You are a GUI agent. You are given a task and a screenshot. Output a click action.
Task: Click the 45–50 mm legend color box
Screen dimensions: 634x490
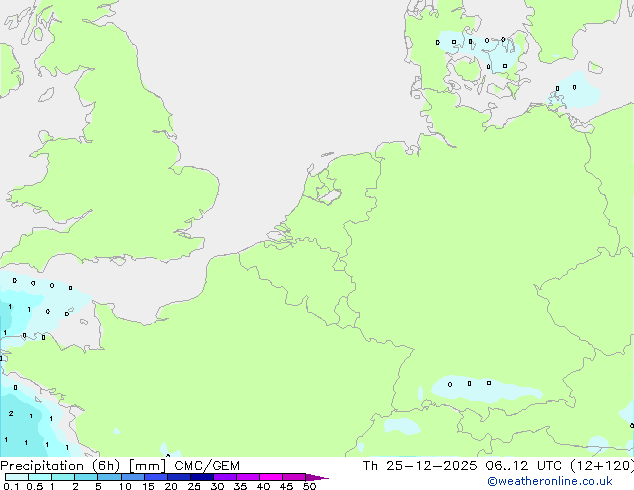[x=294, y=477]
